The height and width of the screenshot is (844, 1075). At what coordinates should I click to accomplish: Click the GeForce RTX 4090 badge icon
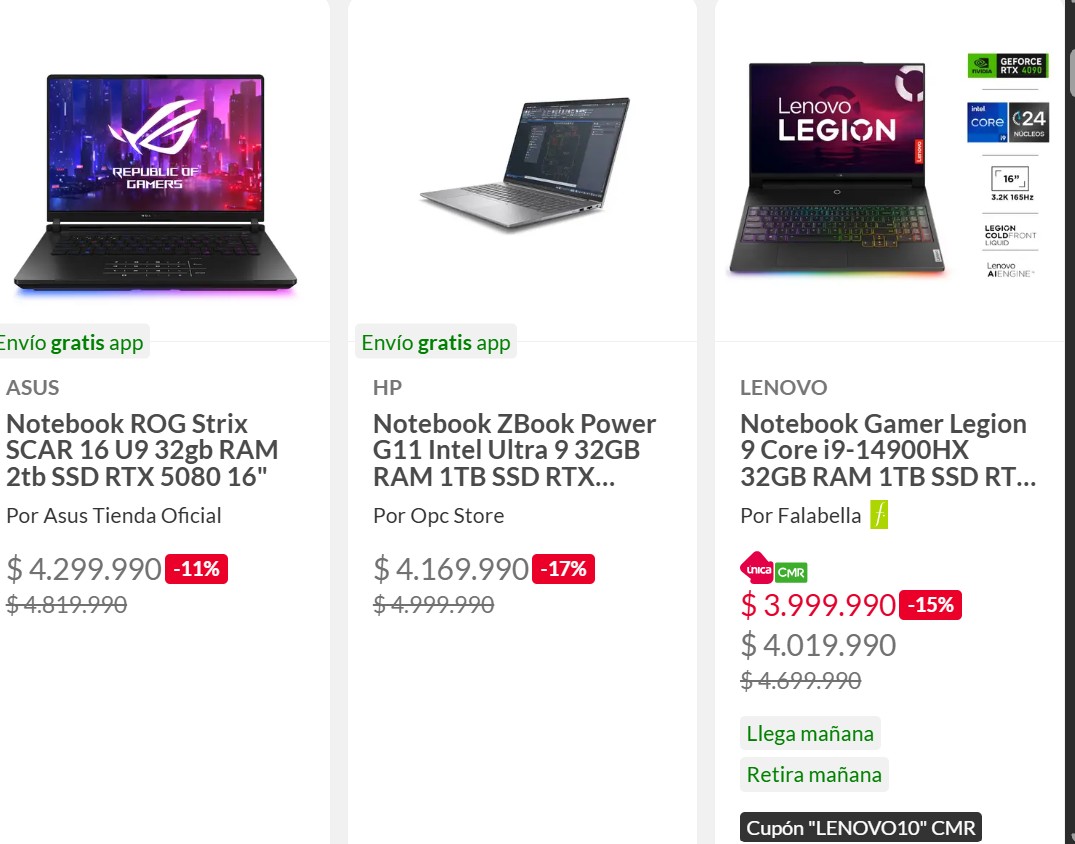pos(1008,66)
